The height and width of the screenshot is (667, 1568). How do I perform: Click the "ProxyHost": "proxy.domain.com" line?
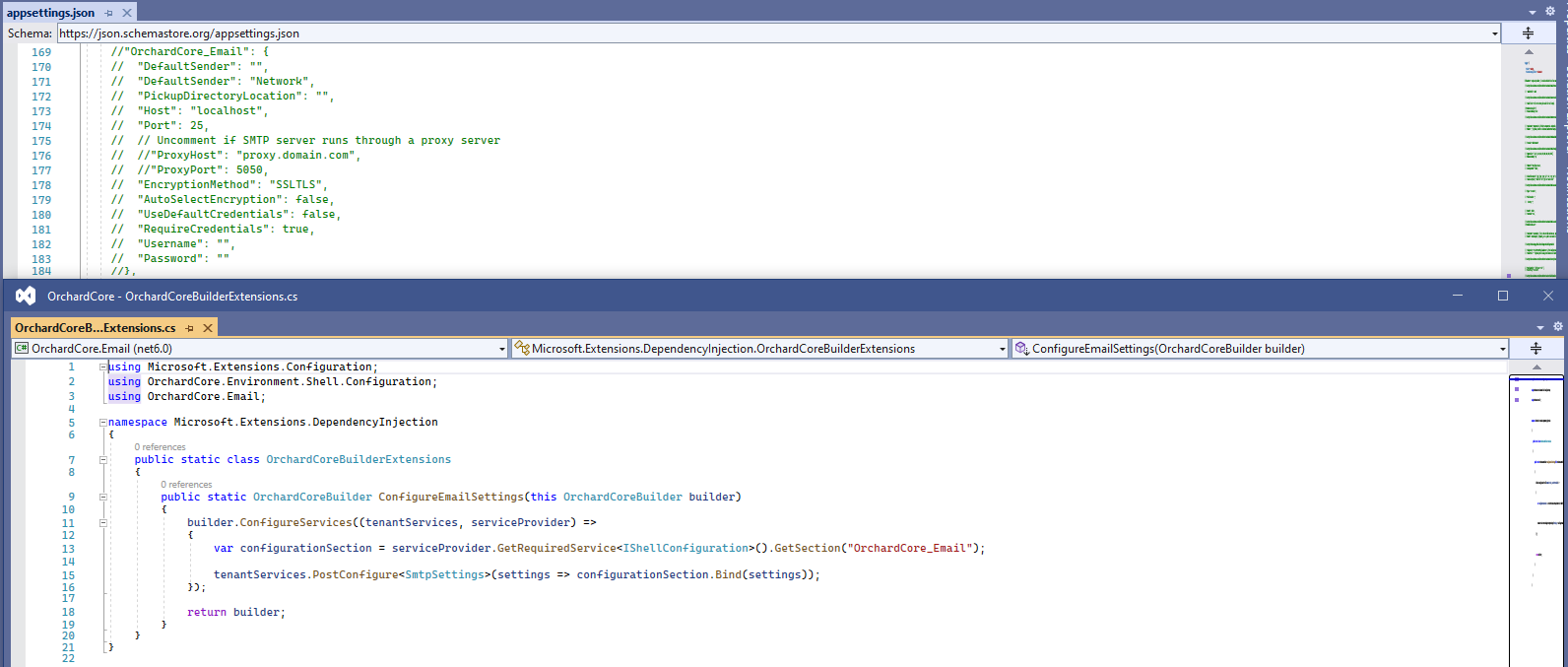[x=235, y=155]
